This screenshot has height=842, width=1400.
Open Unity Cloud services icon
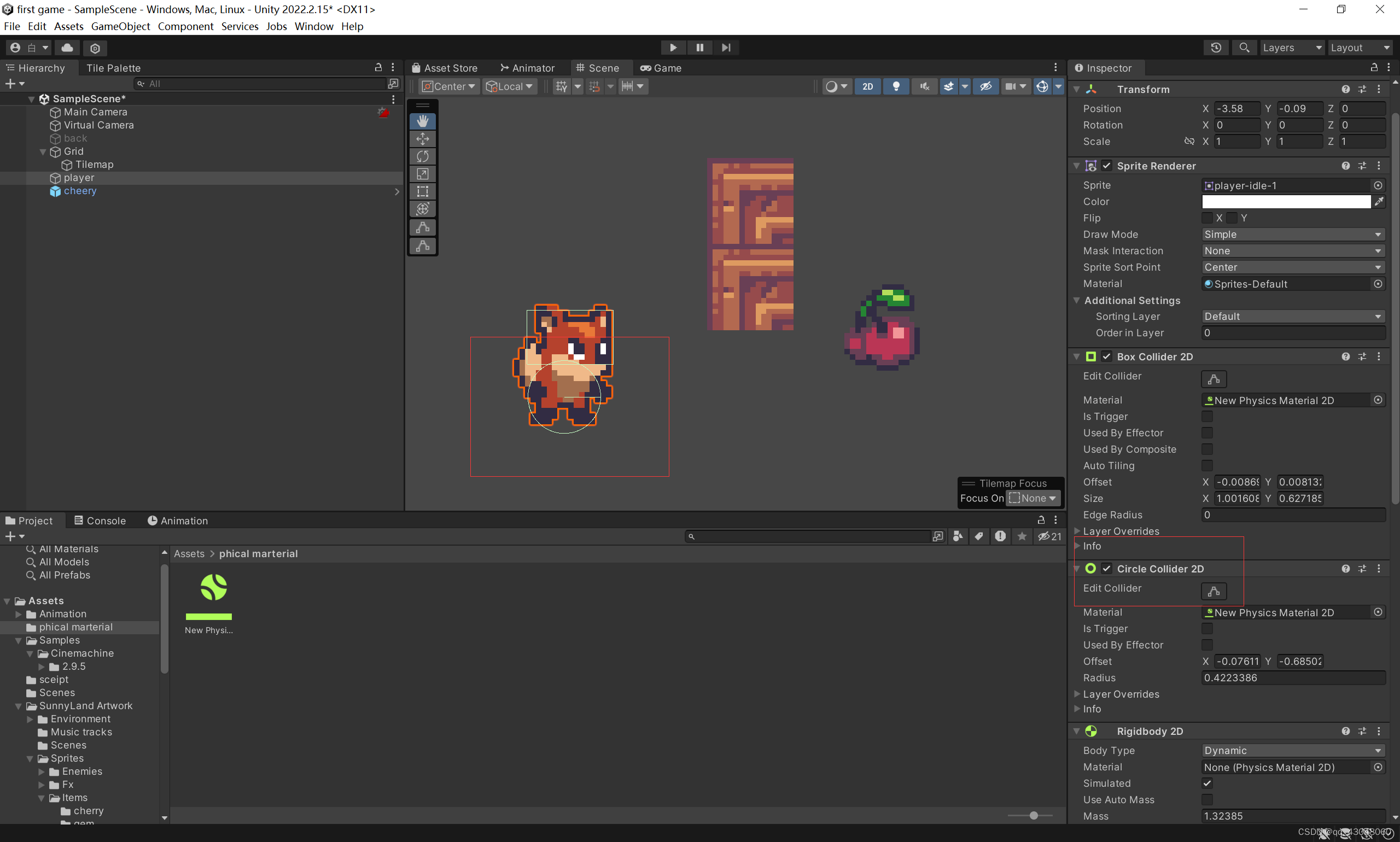pyautogui.click(x=67, y=48)
